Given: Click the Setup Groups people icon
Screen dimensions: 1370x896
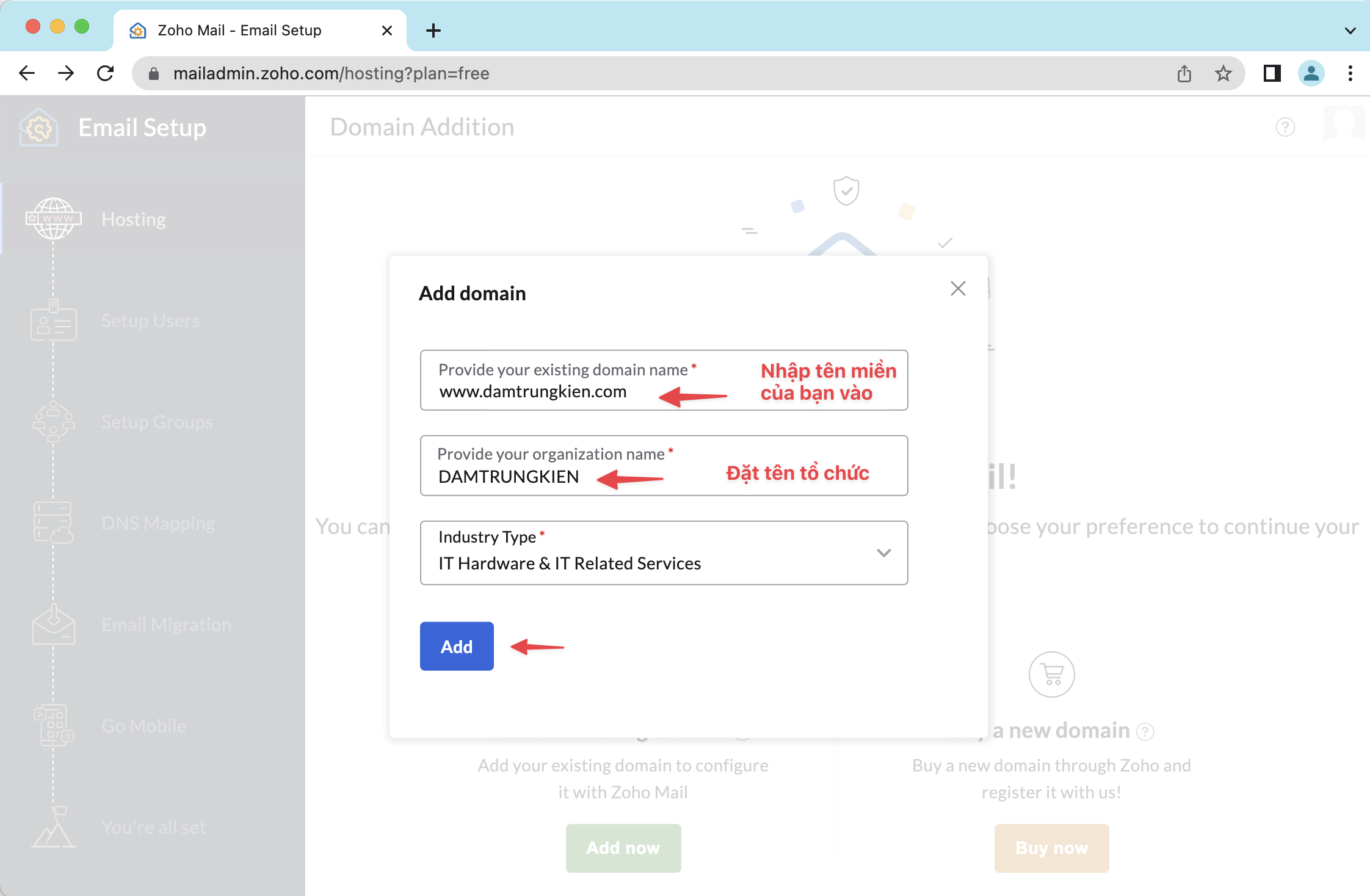Looking at the screenshot, I should point(54,421).
